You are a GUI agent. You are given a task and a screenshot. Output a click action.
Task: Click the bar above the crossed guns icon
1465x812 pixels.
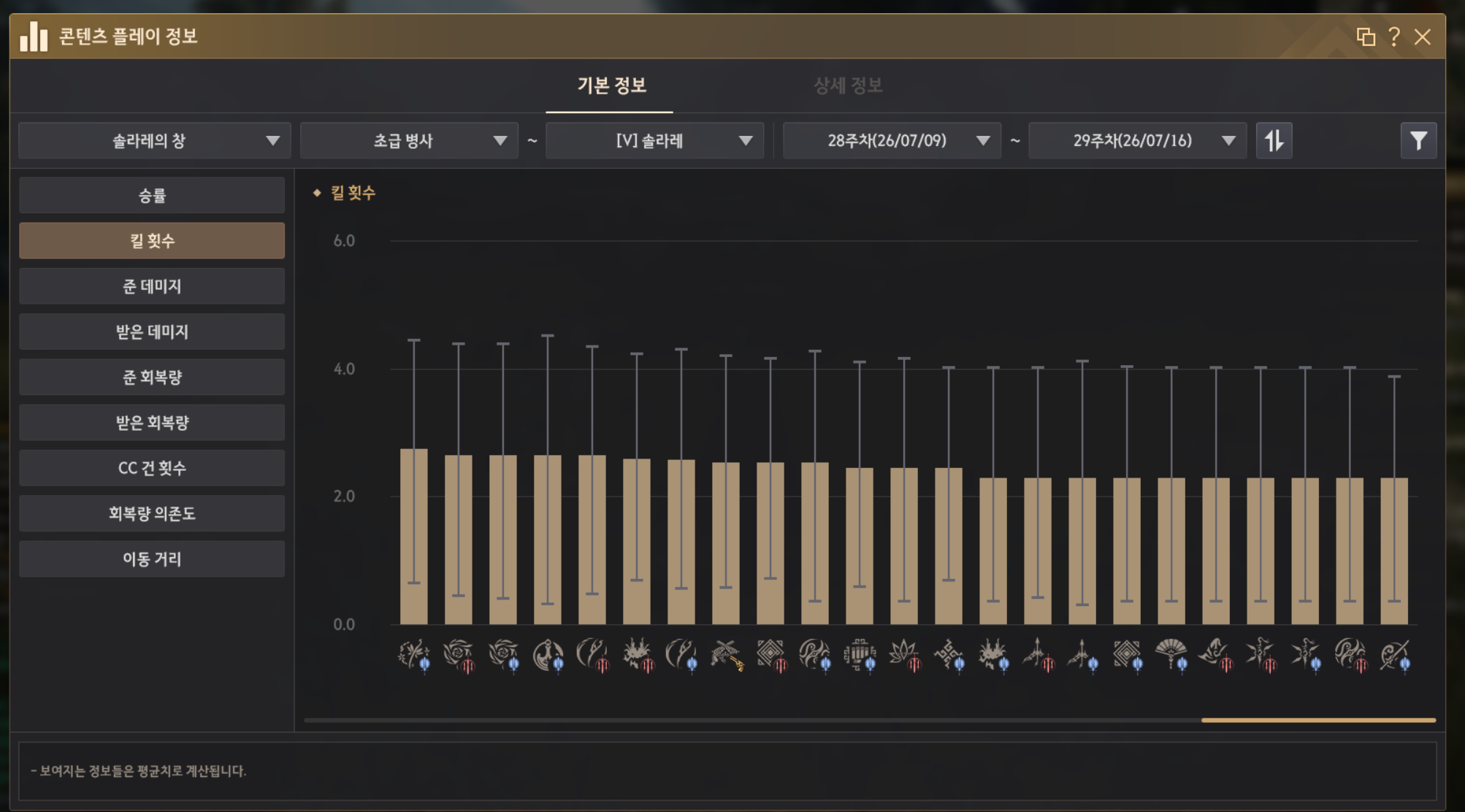pos(726,543)
